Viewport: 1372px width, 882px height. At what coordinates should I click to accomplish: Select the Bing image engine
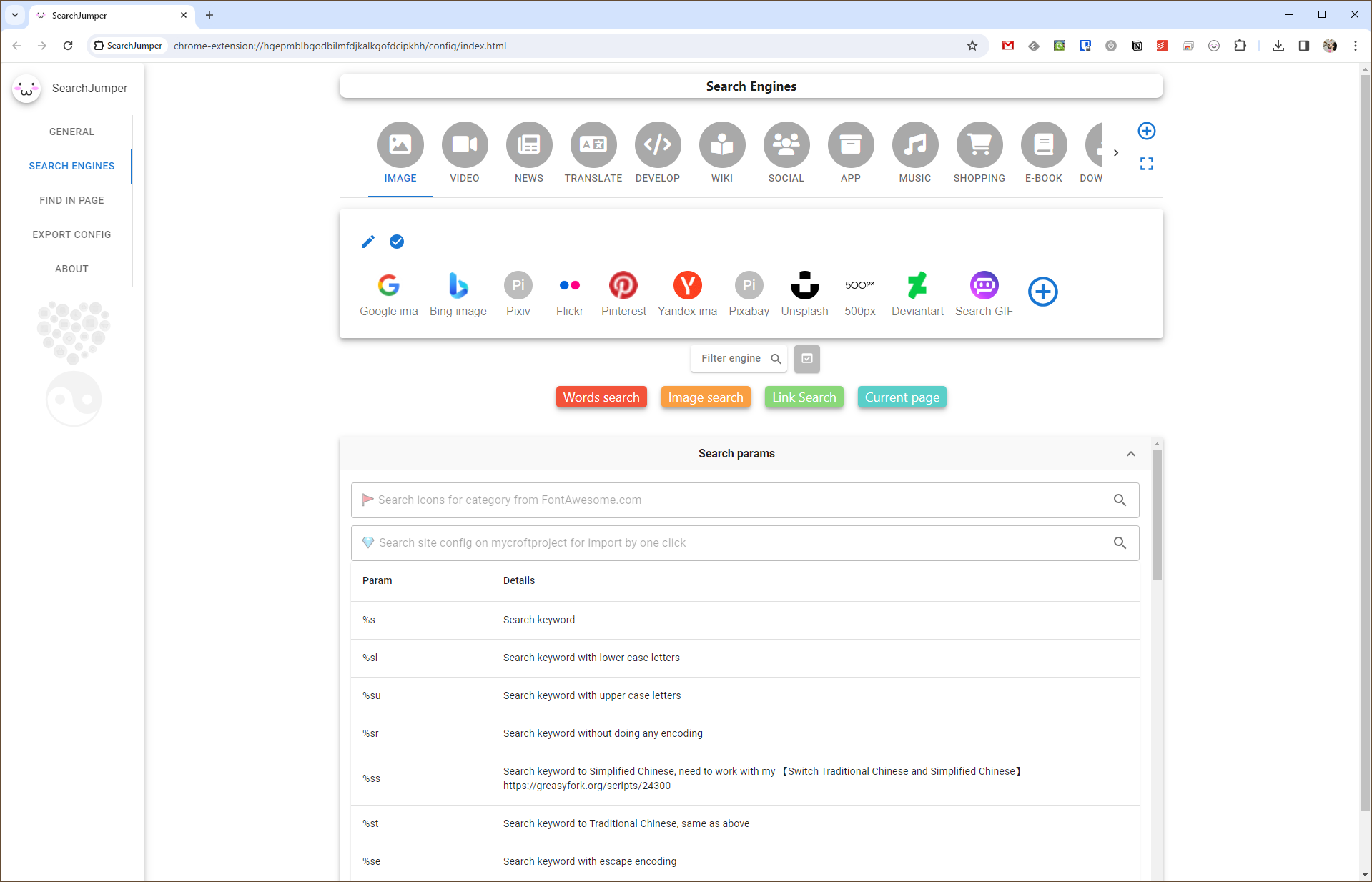click(x=458, y=294)
